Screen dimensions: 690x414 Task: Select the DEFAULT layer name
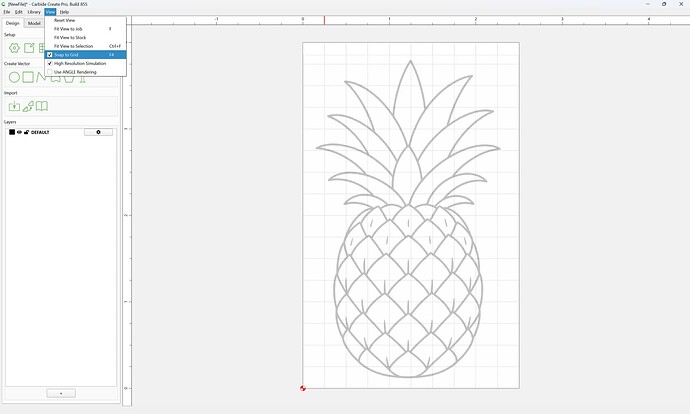click(x=40, y=132)
